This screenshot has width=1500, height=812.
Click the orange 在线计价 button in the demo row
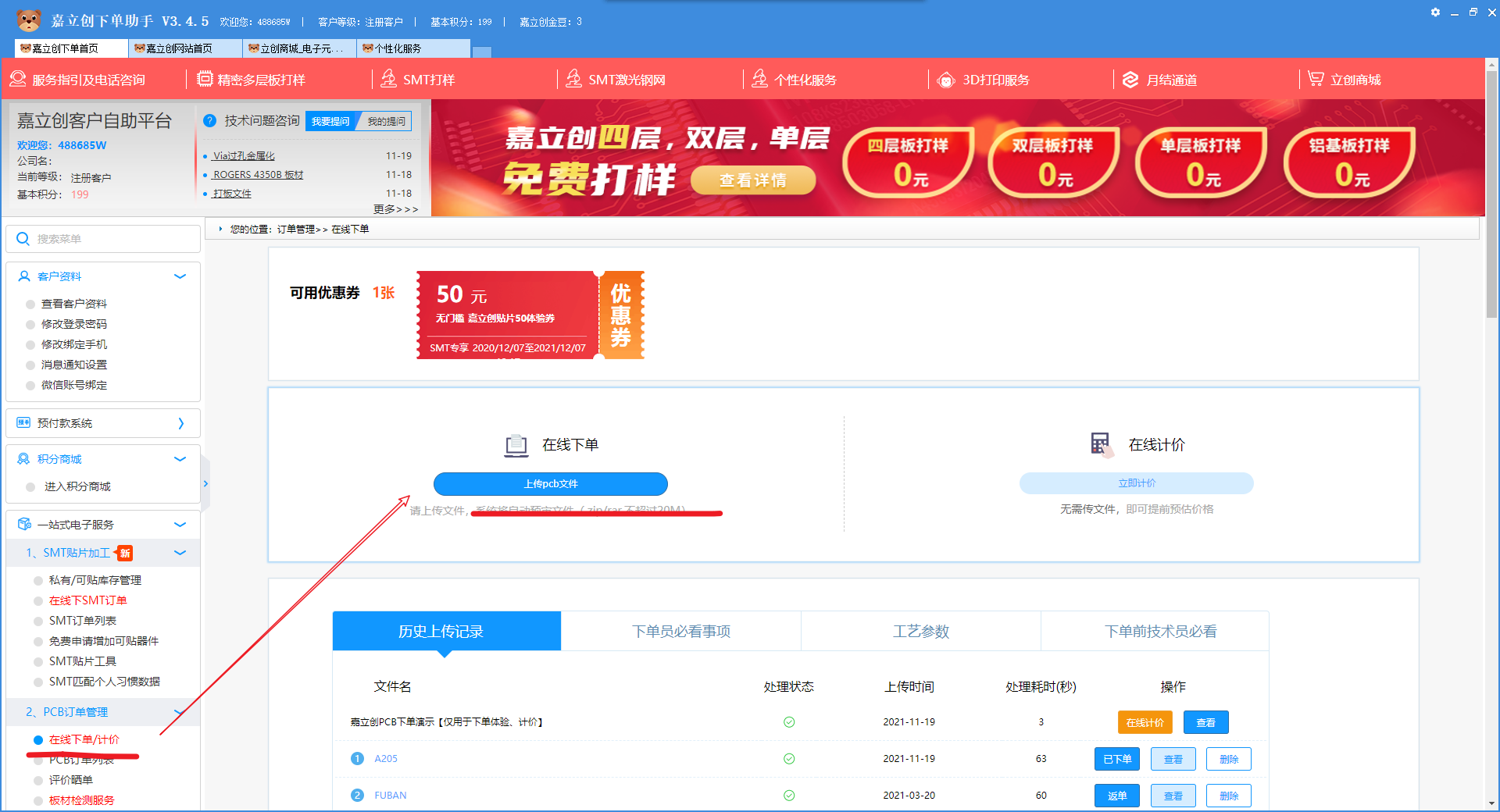click(1145, 722)
